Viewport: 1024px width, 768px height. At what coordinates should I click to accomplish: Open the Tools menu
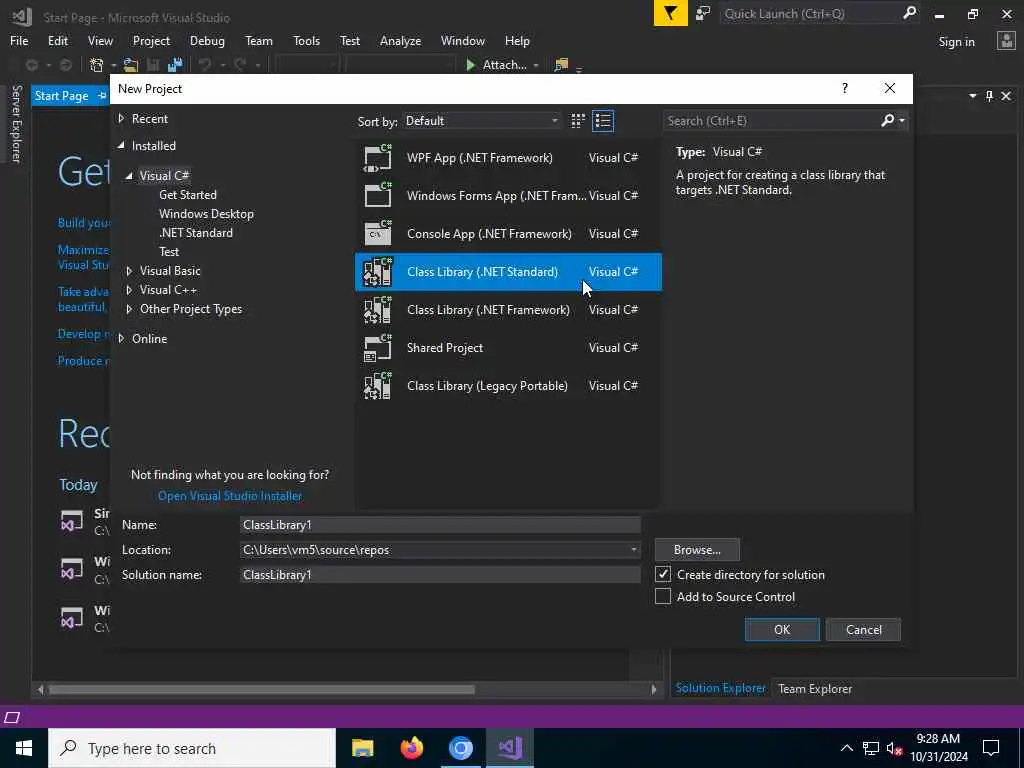(306, 40)
